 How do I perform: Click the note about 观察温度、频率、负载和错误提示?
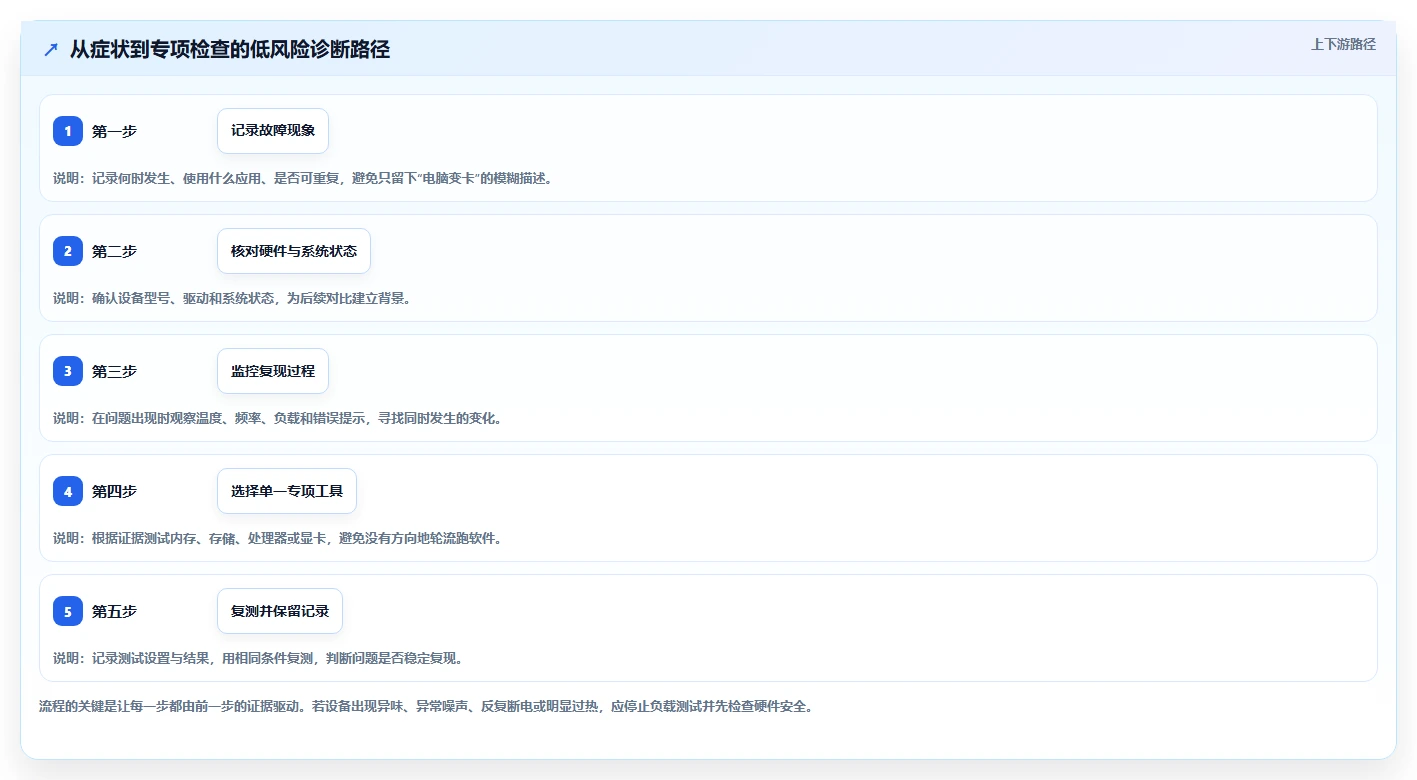[278, 418]
